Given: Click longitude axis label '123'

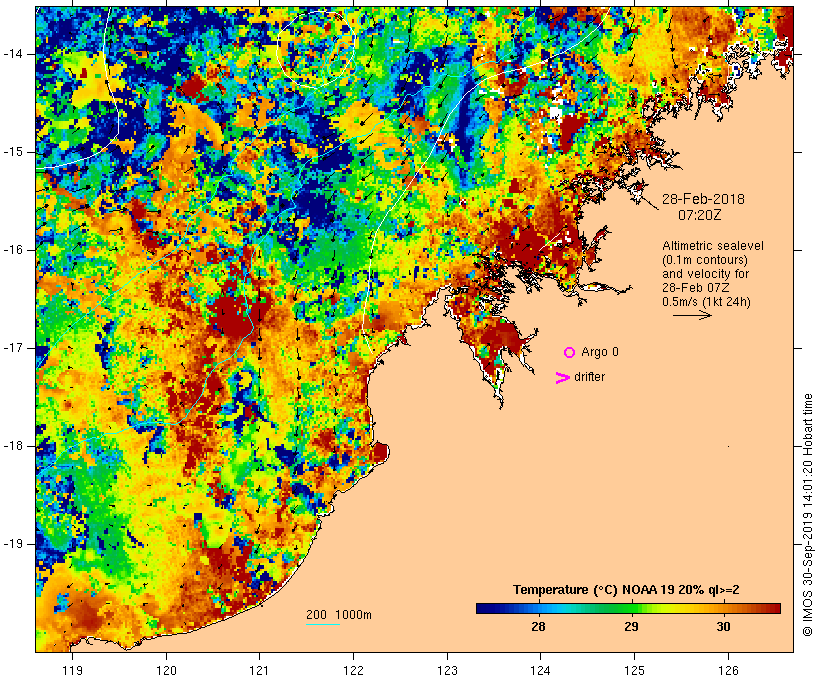Looking at the screenshot, I should pyautogui.click(x=447, y=670).
